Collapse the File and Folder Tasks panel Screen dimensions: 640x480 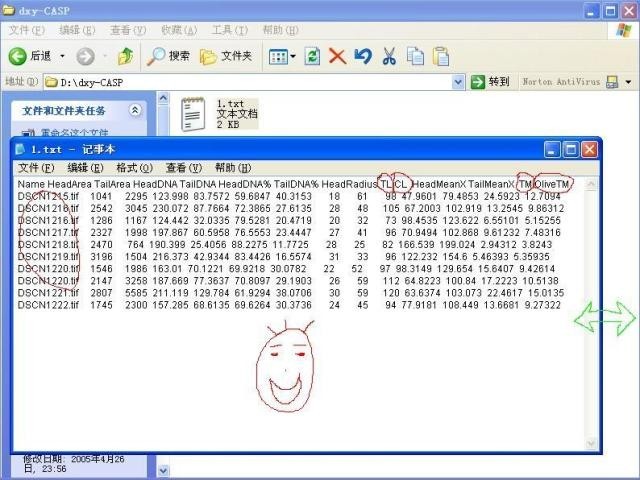(135, 110)
